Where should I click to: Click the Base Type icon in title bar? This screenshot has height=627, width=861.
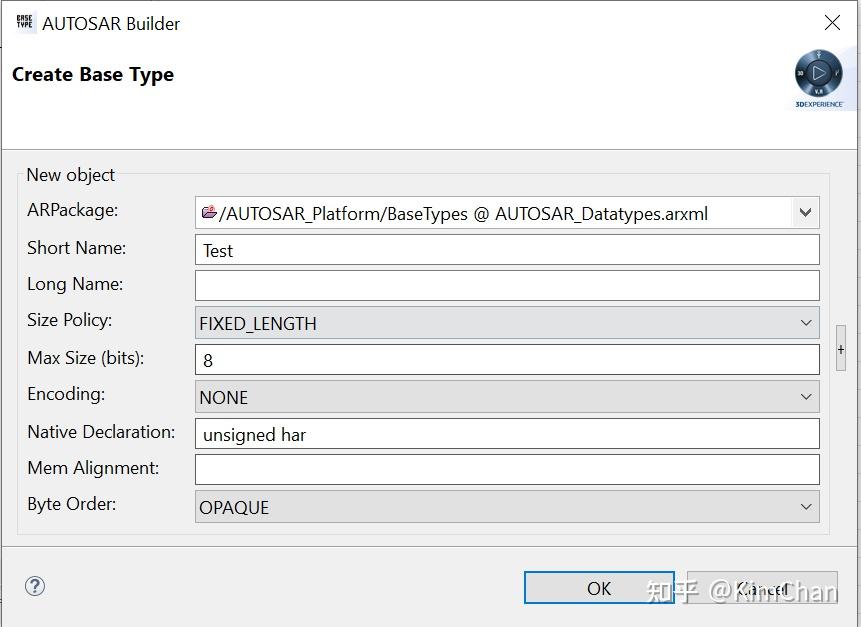[x=25, y=23]
